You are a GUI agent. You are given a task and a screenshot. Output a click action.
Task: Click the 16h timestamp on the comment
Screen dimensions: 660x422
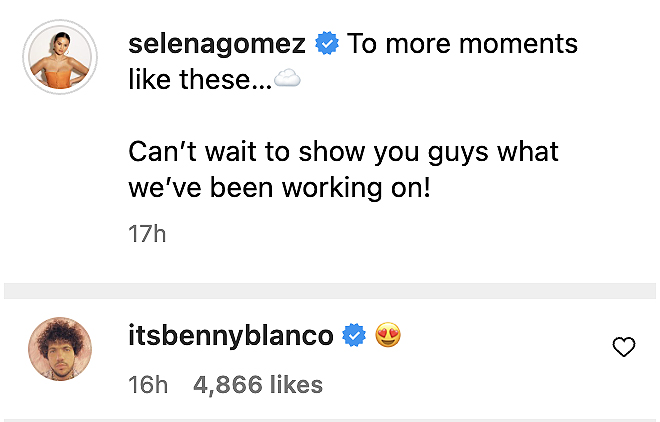148,384
